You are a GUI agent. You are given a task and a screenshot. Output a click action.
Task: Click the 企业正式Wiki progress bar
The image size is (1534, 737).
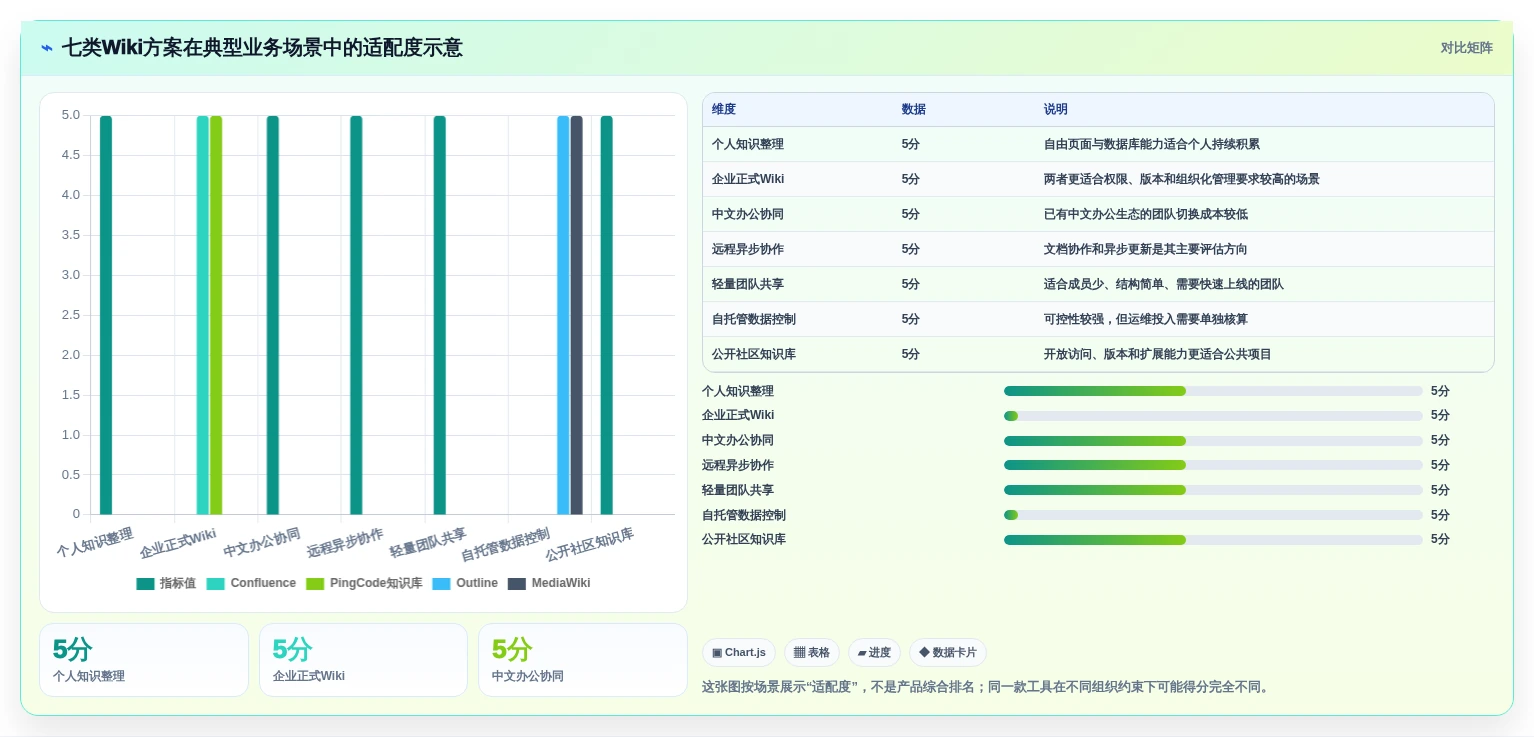[1213, 416]
